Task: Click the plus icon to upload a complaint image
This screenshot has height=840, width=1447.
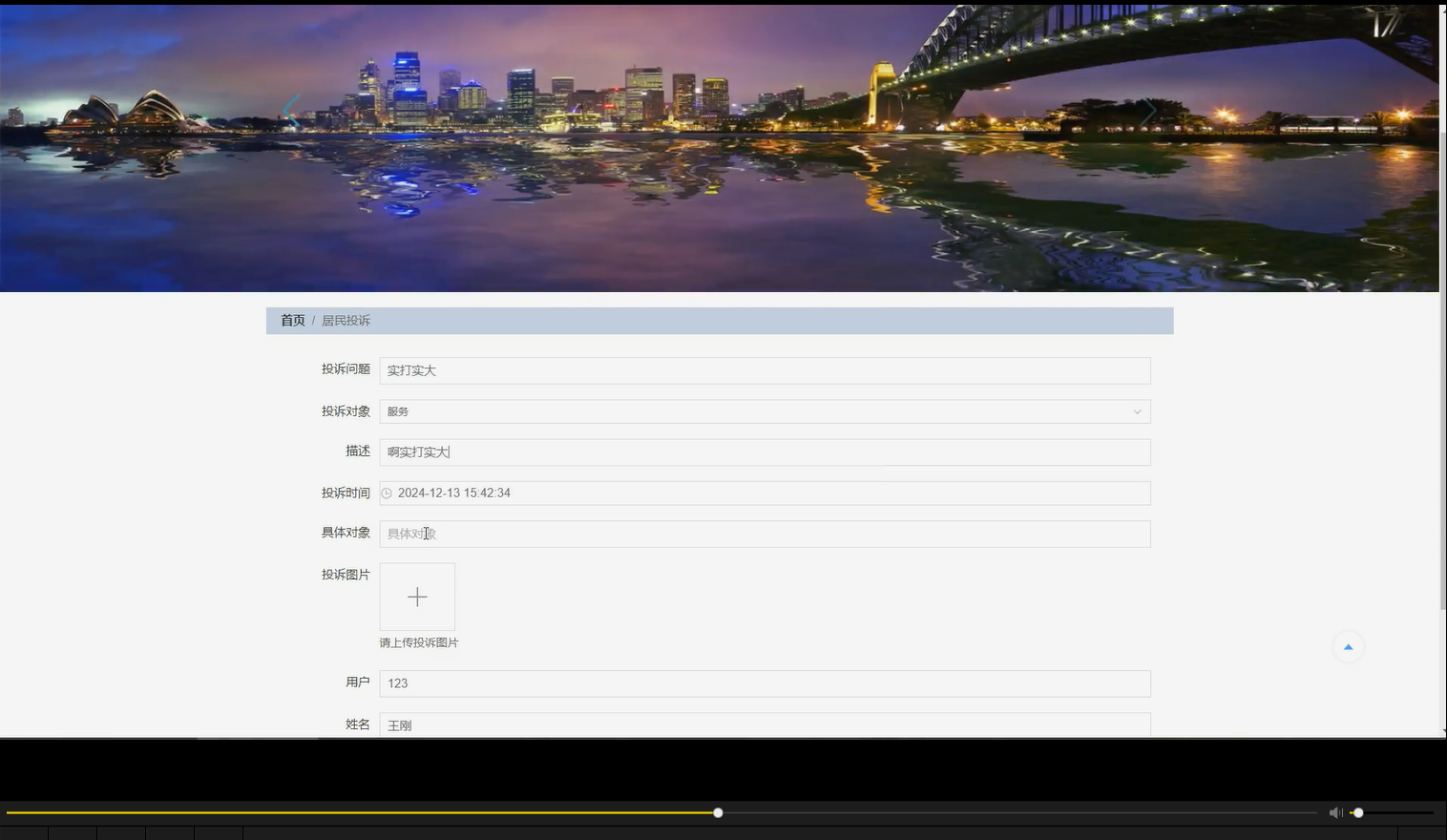Action: (x=417, y=596)
